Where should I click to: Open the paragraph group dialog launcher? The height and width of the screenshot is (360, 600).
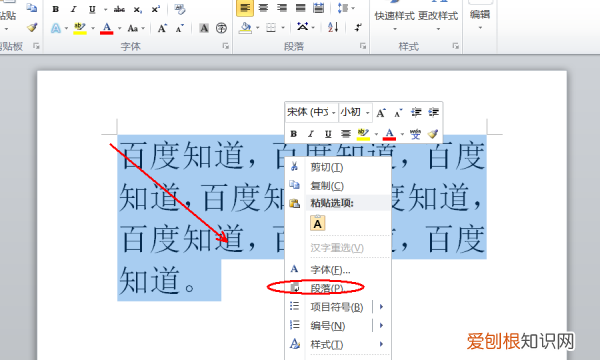(363, 46)
